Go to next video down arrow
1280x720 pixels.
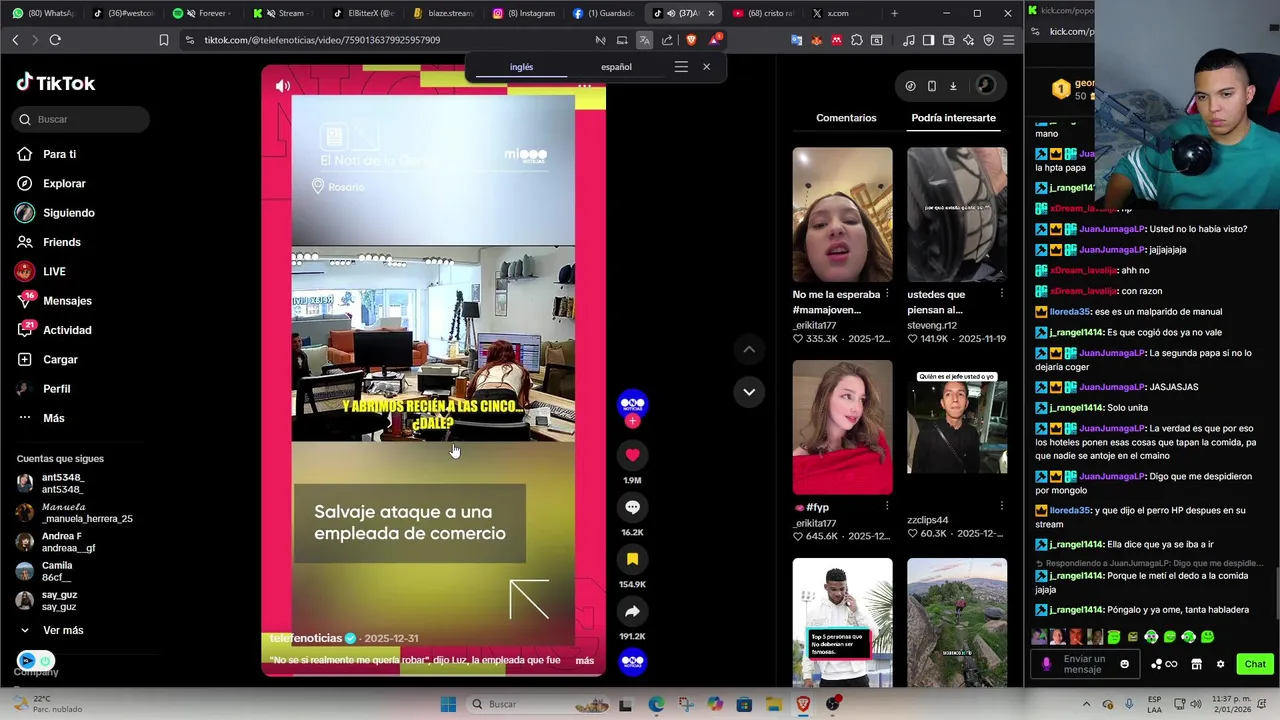pos(749,392)
